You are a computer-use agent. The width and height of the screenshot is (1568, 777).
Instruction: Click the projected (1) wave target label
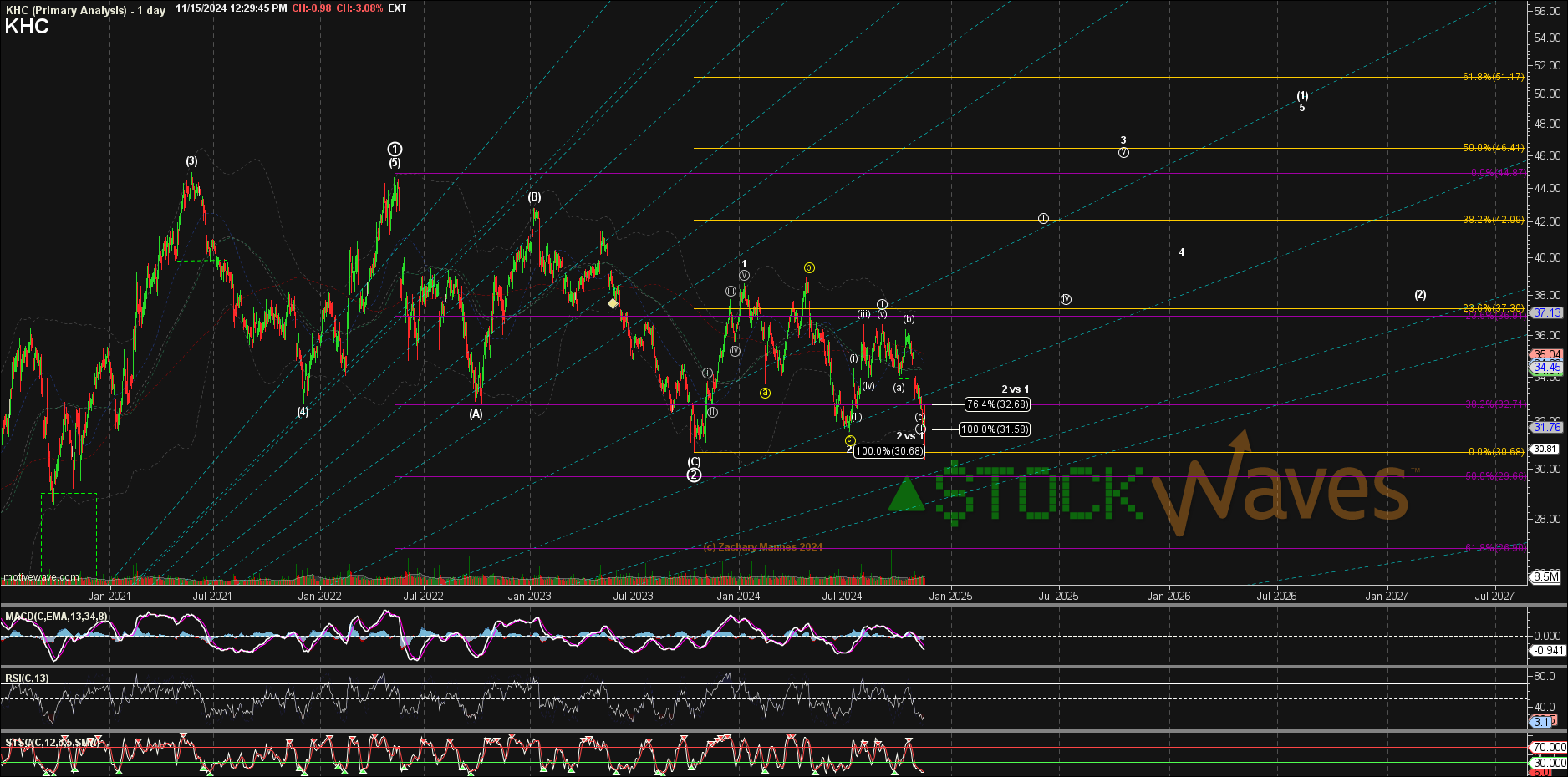pos(1302,95)
